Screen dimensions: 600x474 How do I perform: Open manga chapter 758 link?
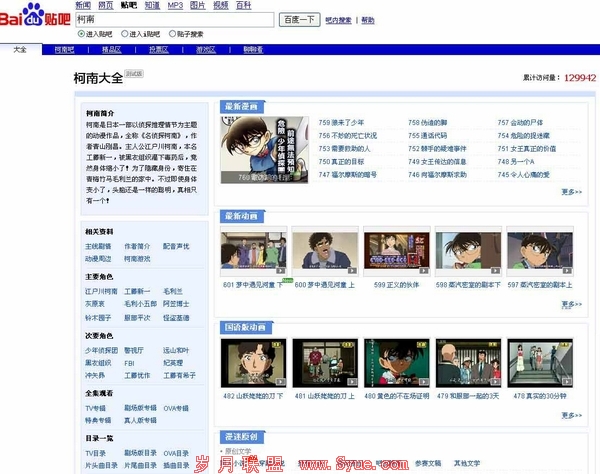click(427, 123)
